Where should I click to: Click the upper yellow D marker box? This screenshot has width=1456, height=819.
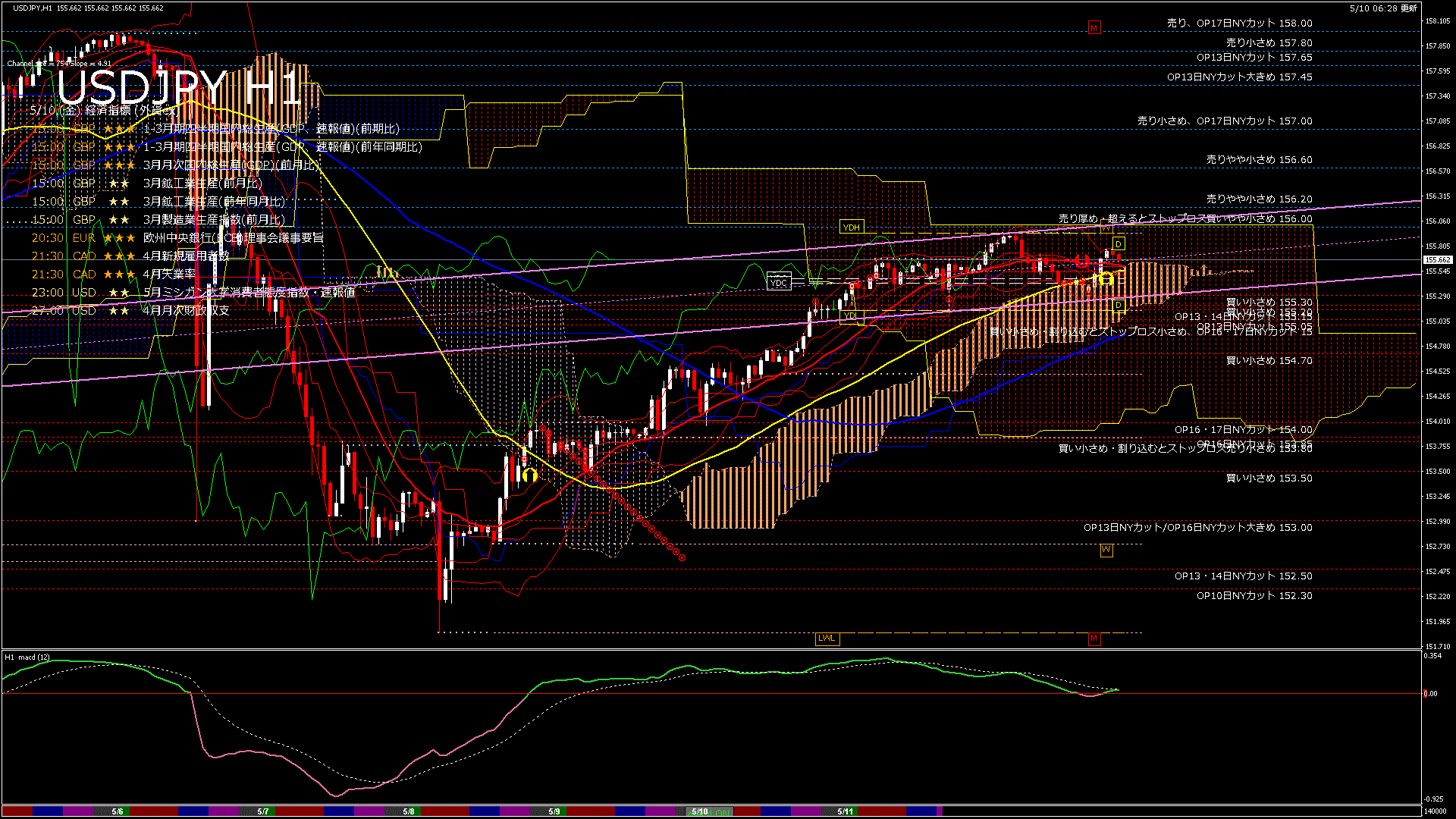(x=1119, y=244)
